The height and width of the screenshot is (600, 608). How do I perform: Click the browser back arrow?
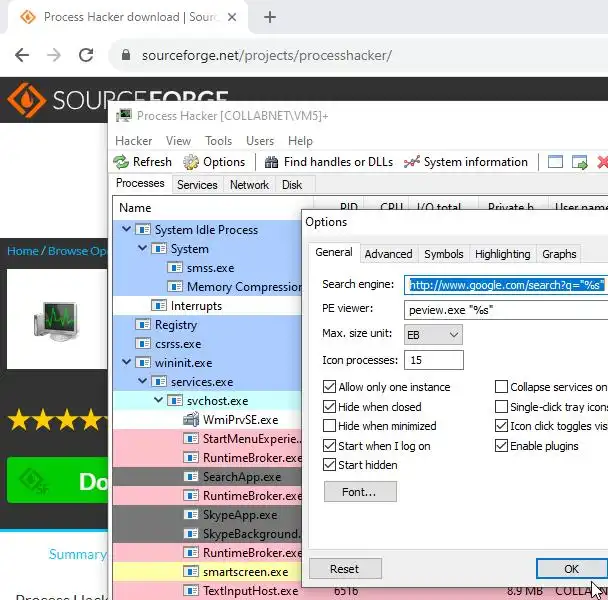(22, 55)
